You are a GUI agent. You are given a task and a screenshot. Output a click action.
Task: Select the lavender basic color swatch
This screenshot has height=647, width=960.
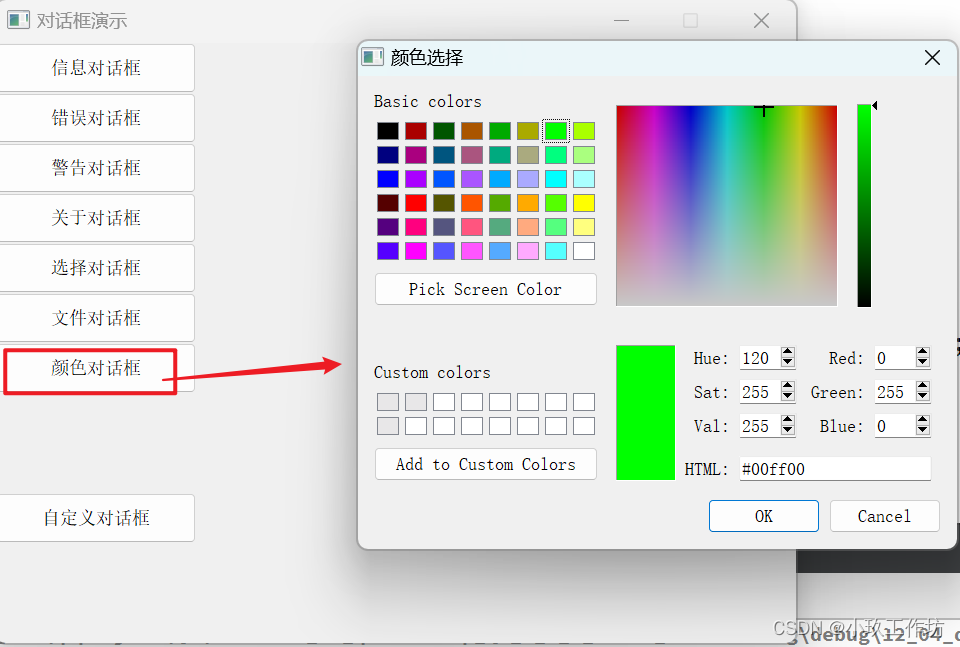528,179
